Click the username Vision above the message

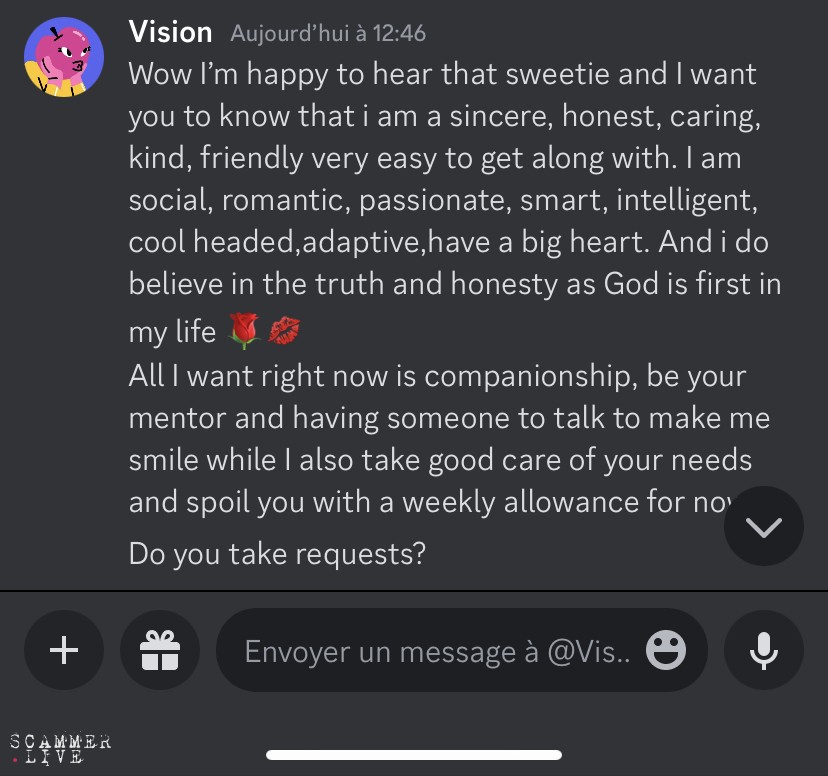[170, 32]
